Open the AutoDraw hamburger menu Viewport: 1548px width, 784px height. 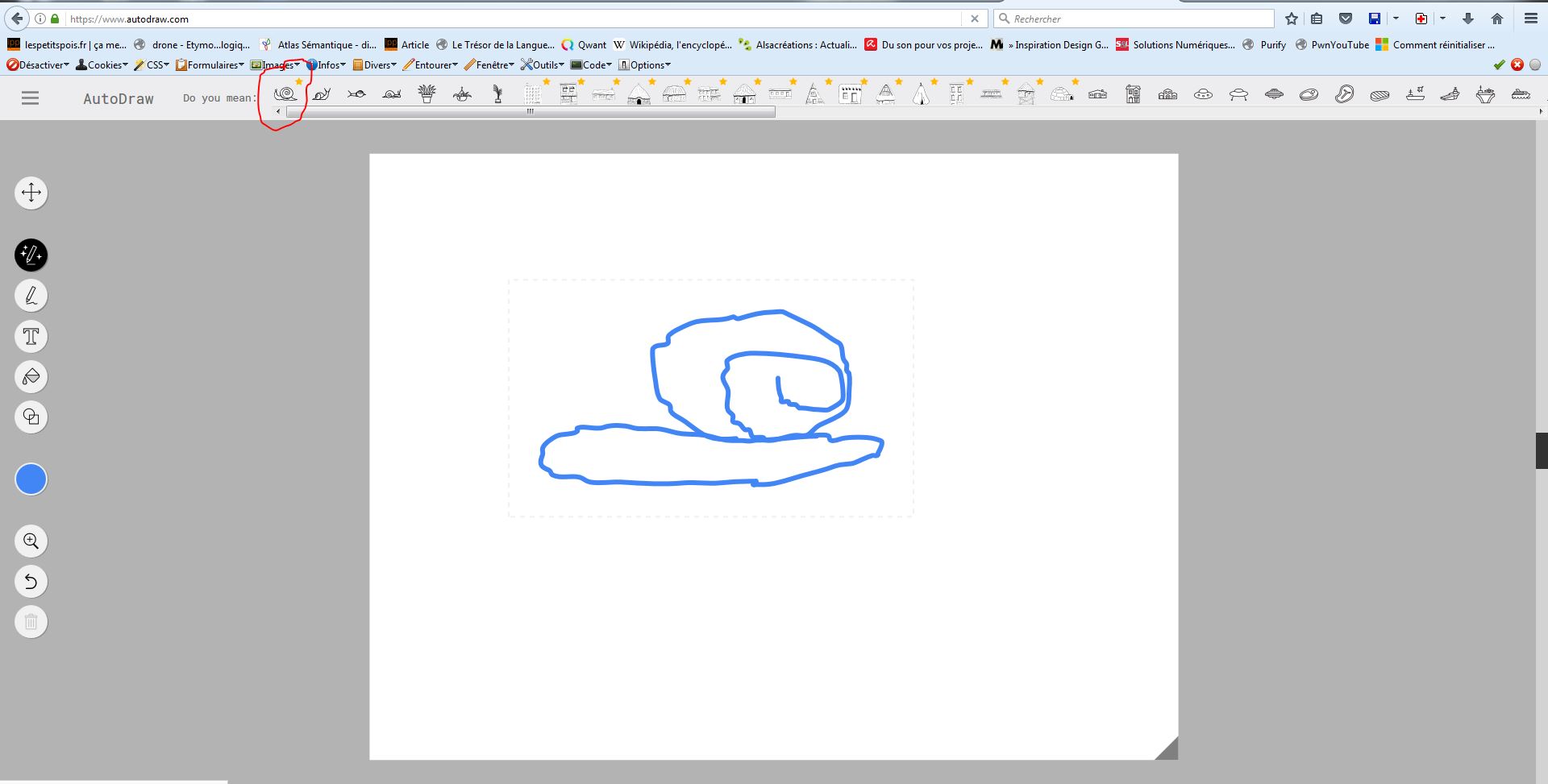pyautogui.click(x=30, y=98)
